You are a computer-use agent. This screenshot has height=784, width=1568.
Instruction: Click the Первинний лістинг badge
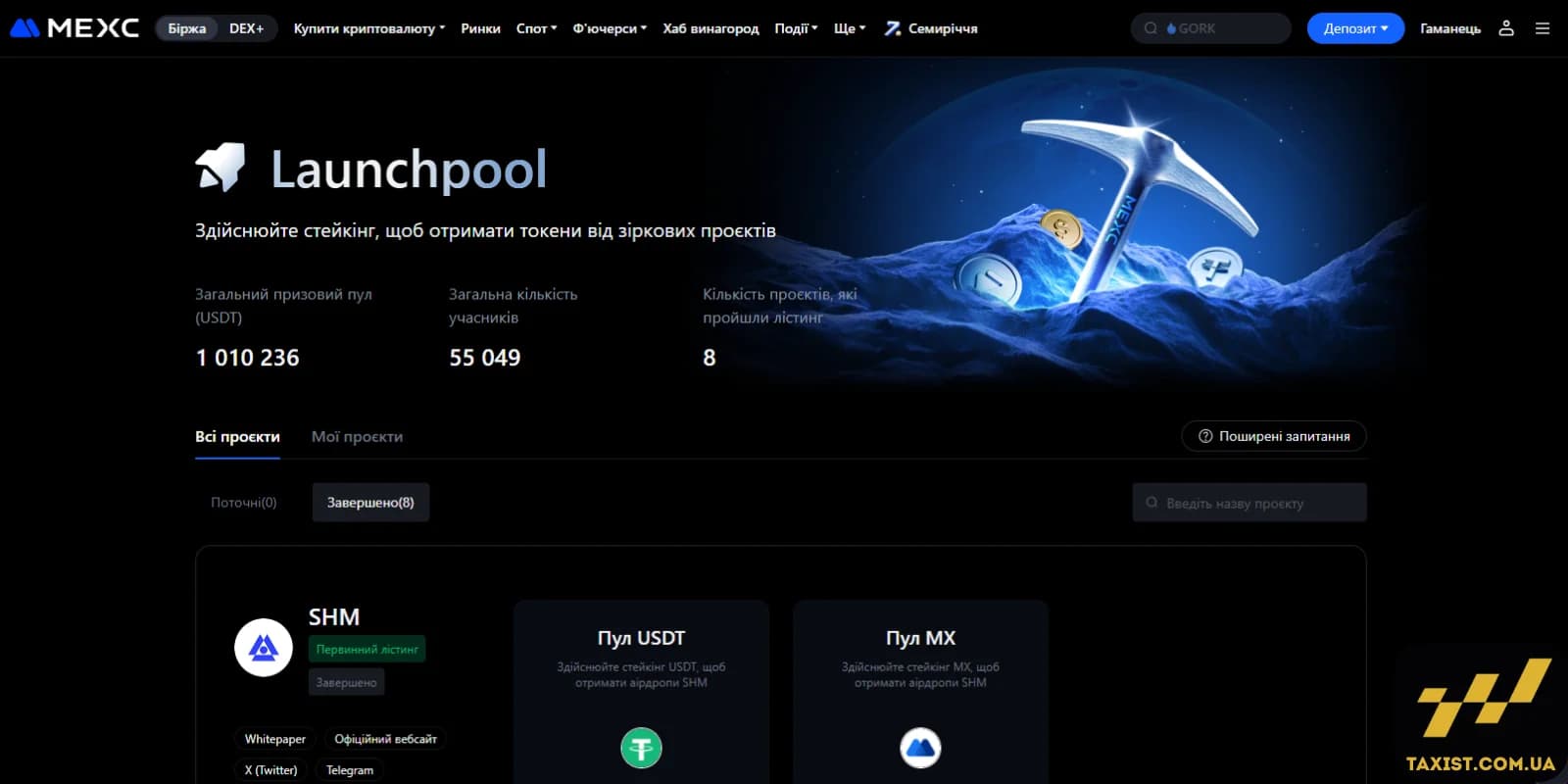pyautogui.click(x=367, y=649)
